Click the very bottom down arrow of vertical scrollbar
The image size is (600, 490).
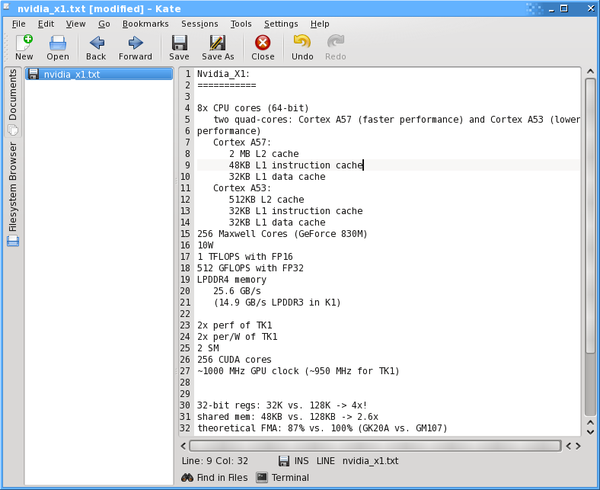590,432
